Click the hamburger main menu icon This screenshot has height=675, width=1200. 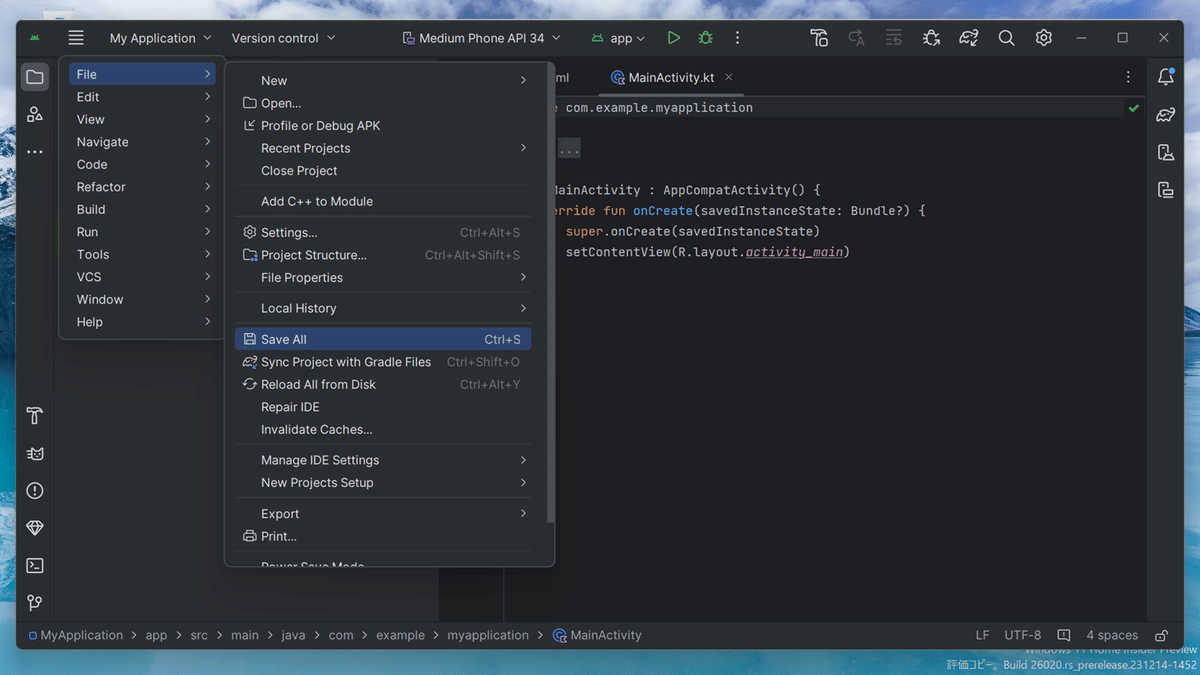(x=76, y=38)
